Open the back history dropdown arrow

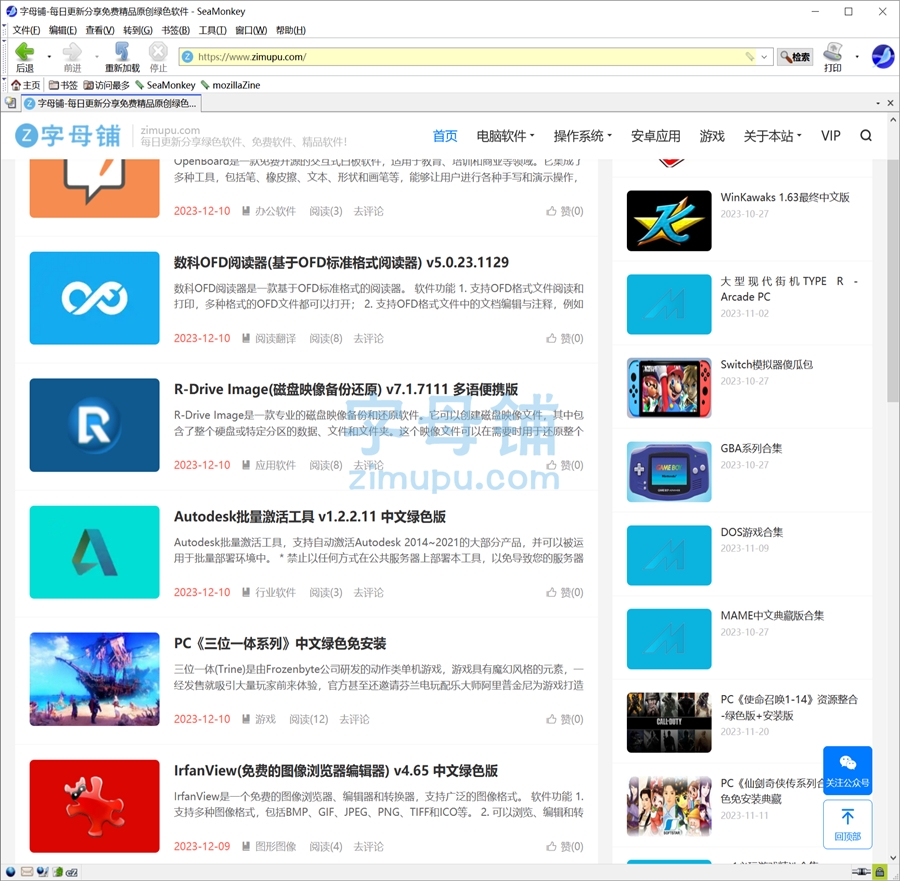point(49,56)
